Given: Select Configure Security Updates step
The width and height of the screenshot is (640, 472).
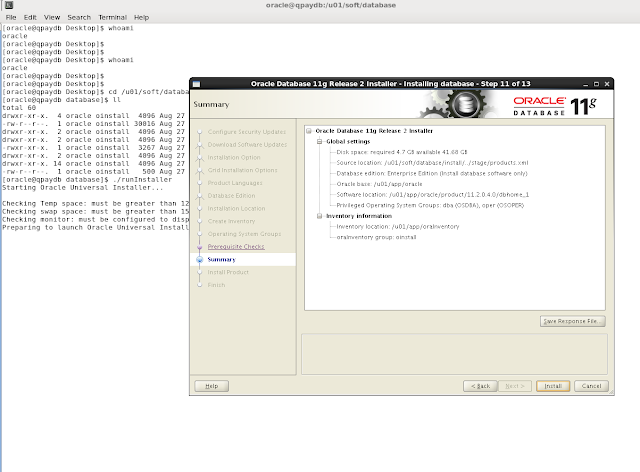Looking at the screenshot, I should (x=247, y=132).
